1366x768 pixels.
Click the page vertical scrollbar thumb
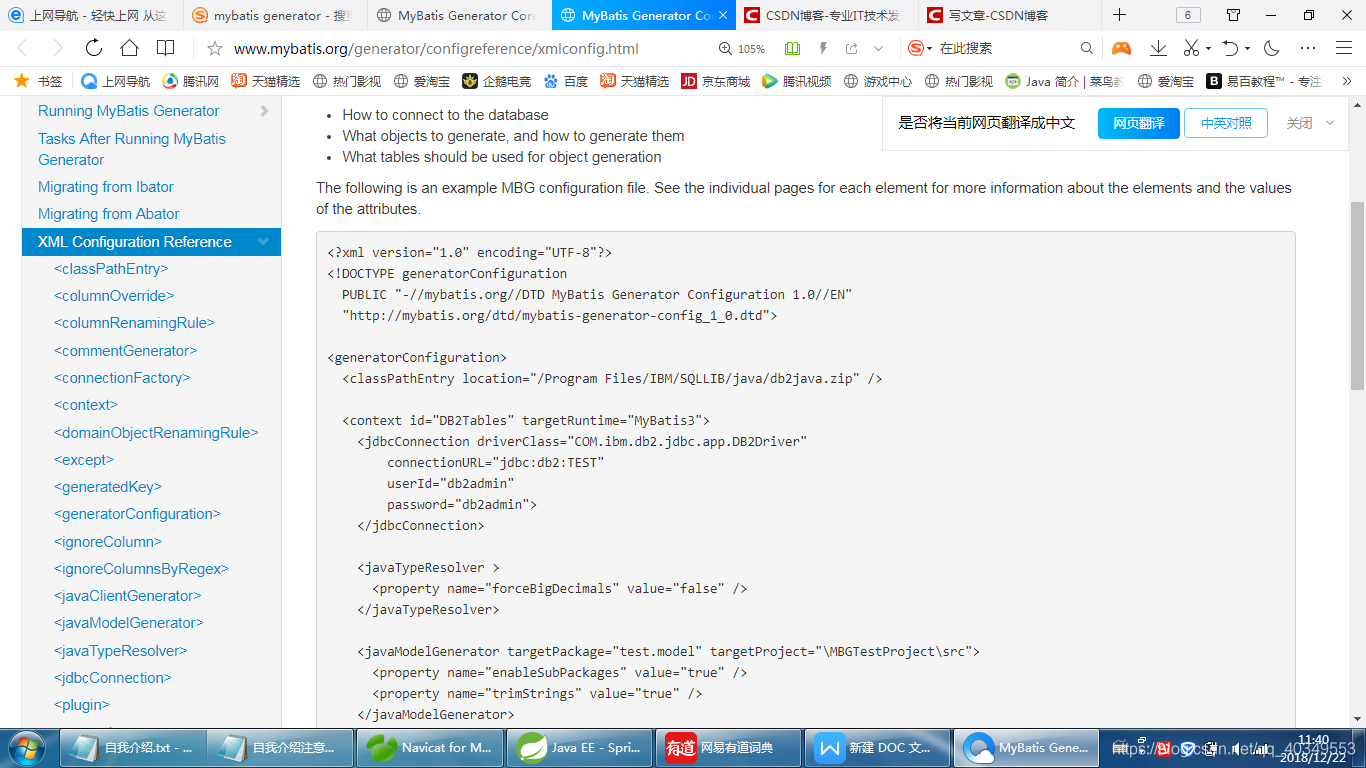[1357, 295]
